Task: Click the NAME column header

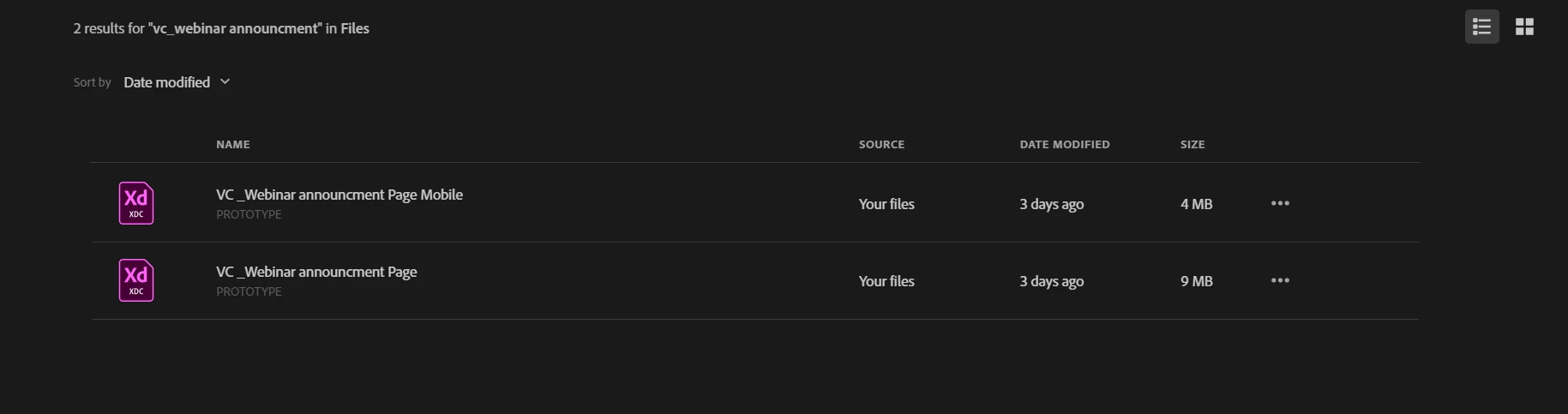Action: [233, 144]
